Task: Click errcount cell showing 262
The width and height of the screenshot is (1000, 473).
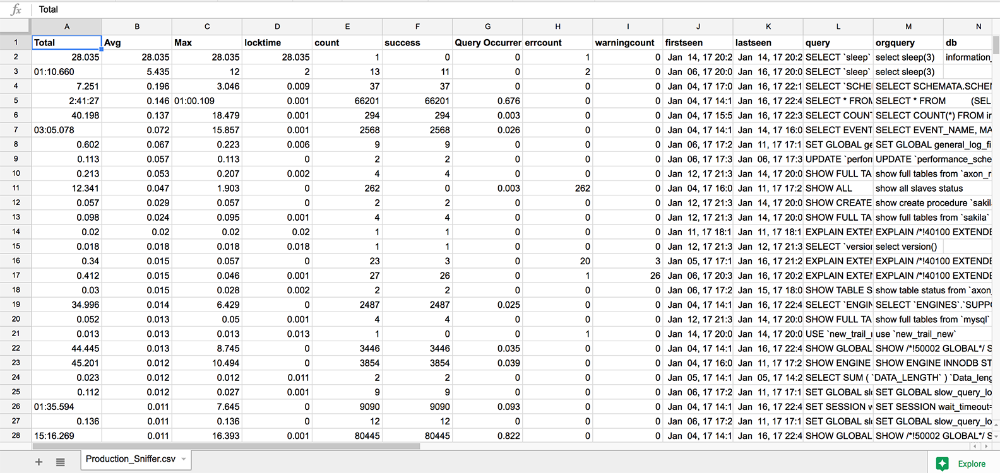Action: click(557, 189)
